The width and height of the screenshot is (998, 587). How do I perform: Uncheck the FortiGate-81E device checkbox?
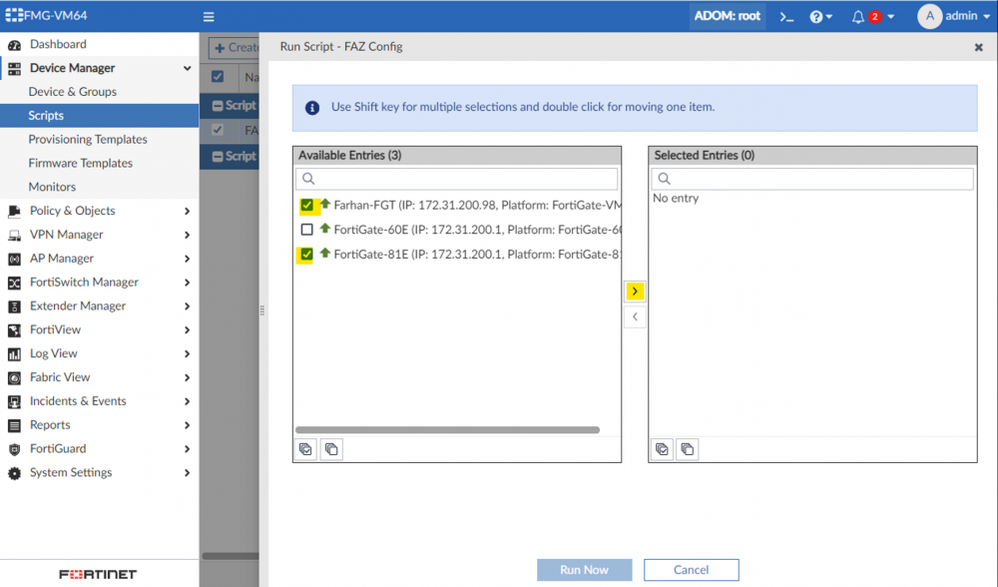(307, 254)
